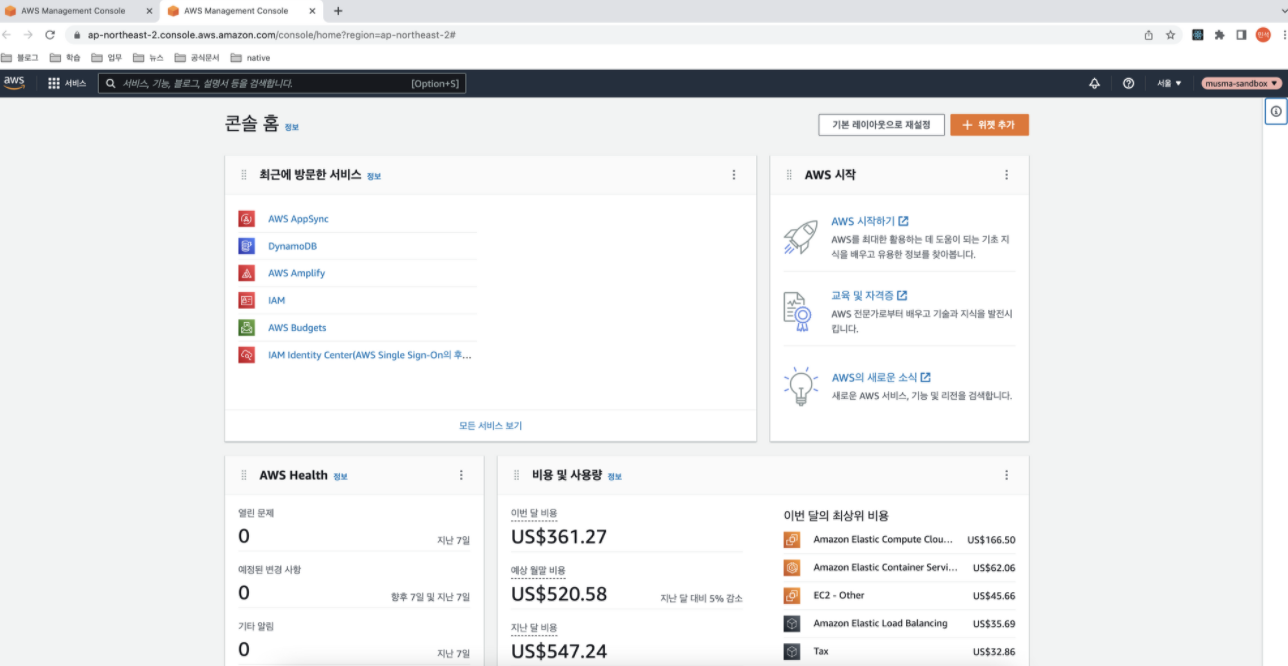Open the AWS 시작하기 external link

click(870, 221)
